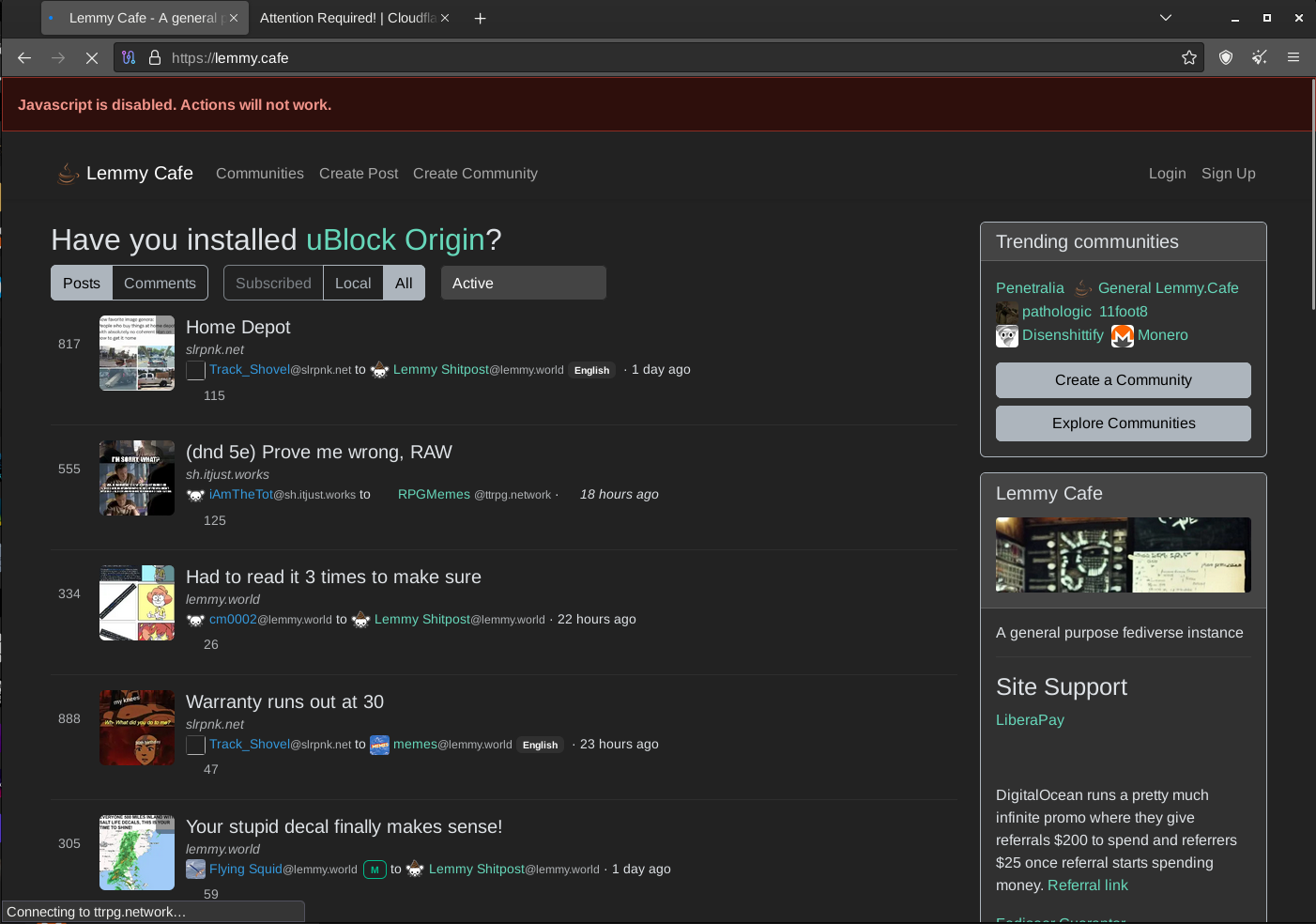This screenshot has width=1316, height=924.
Task: Click the Lemmy Cafe coffee cup logo
Action: (x=68, y=173)
